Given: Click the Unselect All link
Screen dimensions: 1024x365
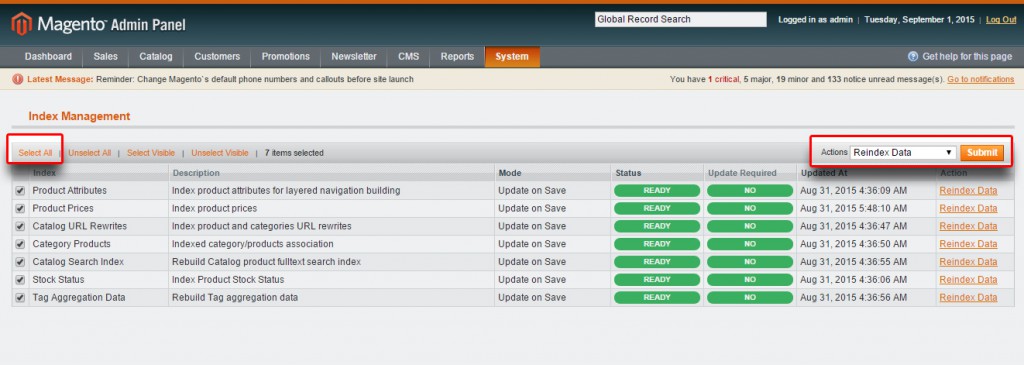Looking at the screenshot, I should pos(89,153).
